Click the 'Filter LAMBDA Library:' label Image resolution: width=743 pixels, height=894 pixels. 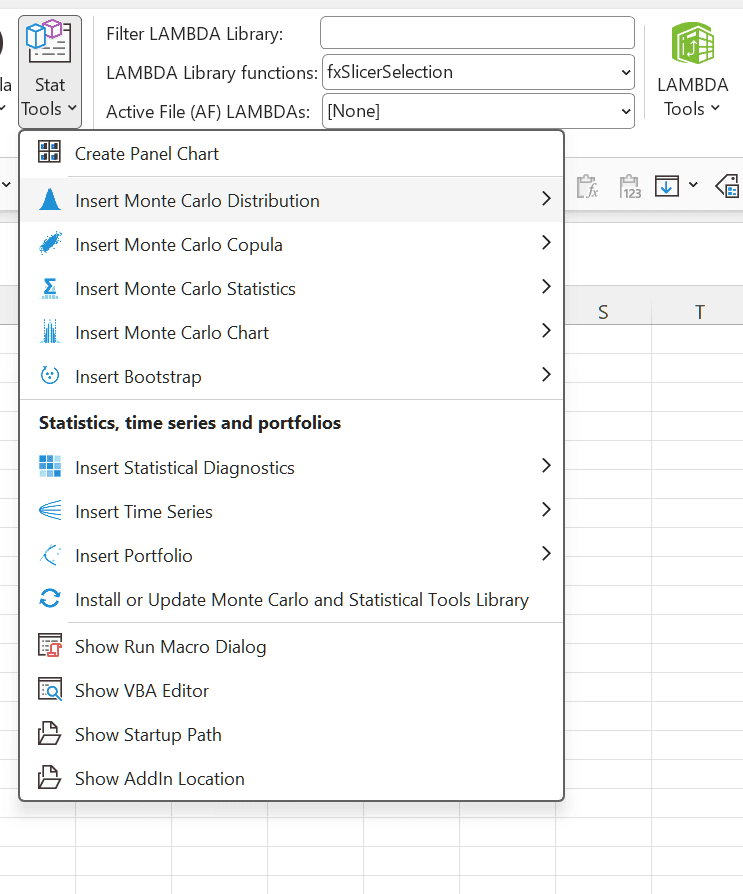click(194, 34)
